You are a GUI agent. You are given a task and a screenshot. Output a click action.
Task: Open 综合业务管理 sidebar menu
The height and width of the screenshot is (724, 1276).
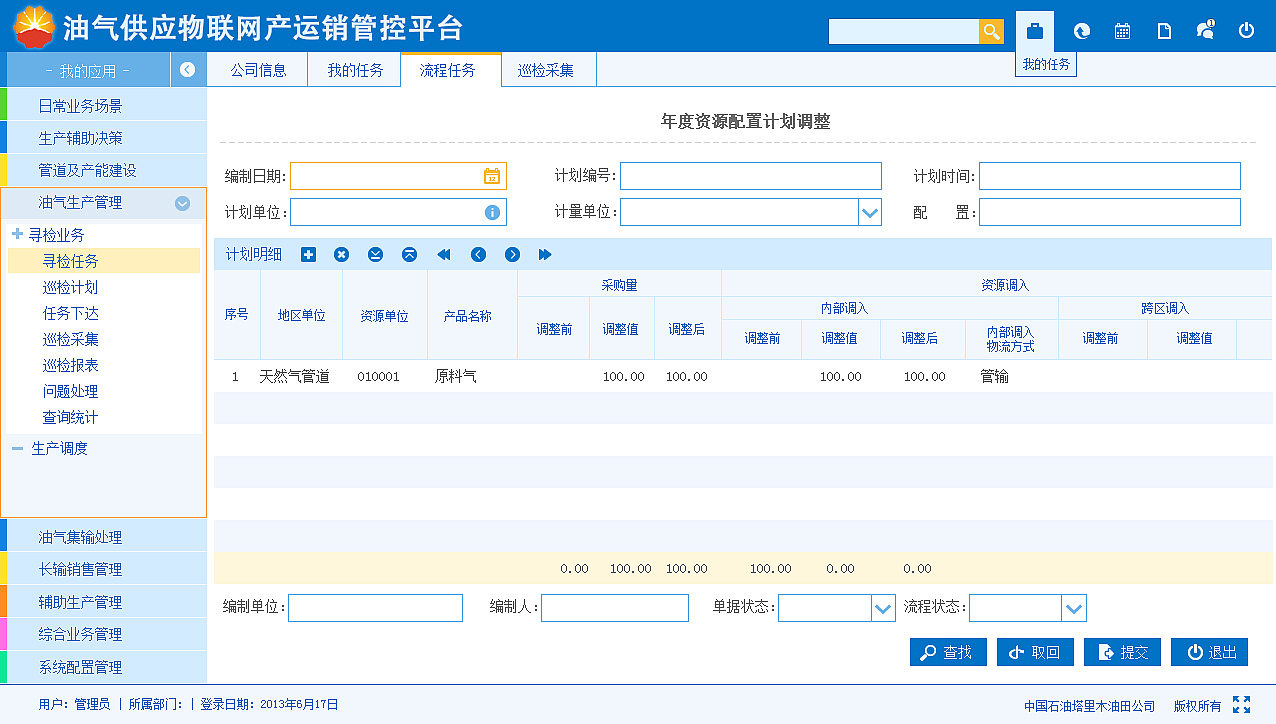pos(104,634)
